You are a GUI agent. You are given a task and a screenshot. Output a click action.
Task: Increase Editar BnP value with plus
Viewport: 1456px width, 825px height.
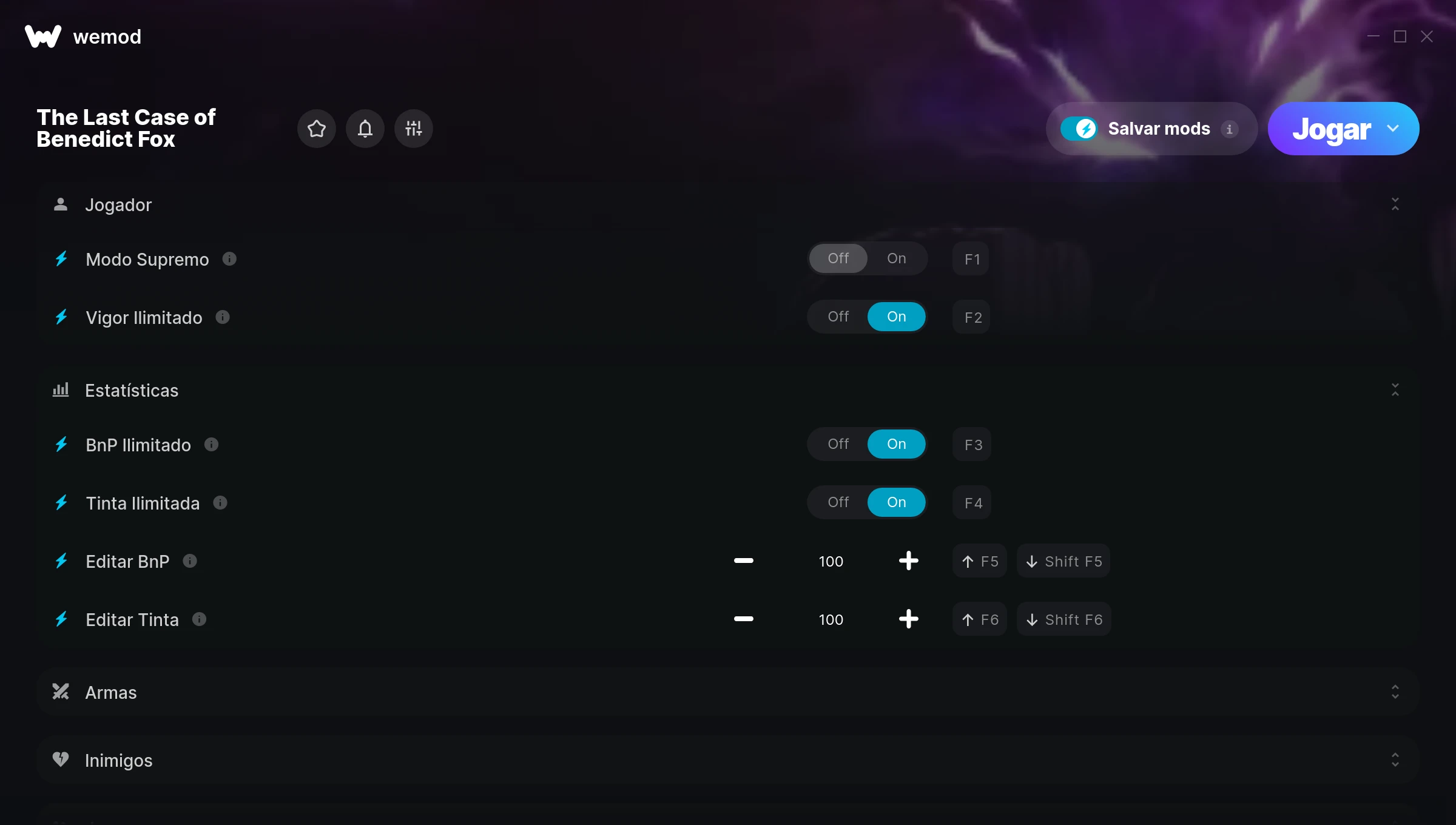click(x=908, y=561)
